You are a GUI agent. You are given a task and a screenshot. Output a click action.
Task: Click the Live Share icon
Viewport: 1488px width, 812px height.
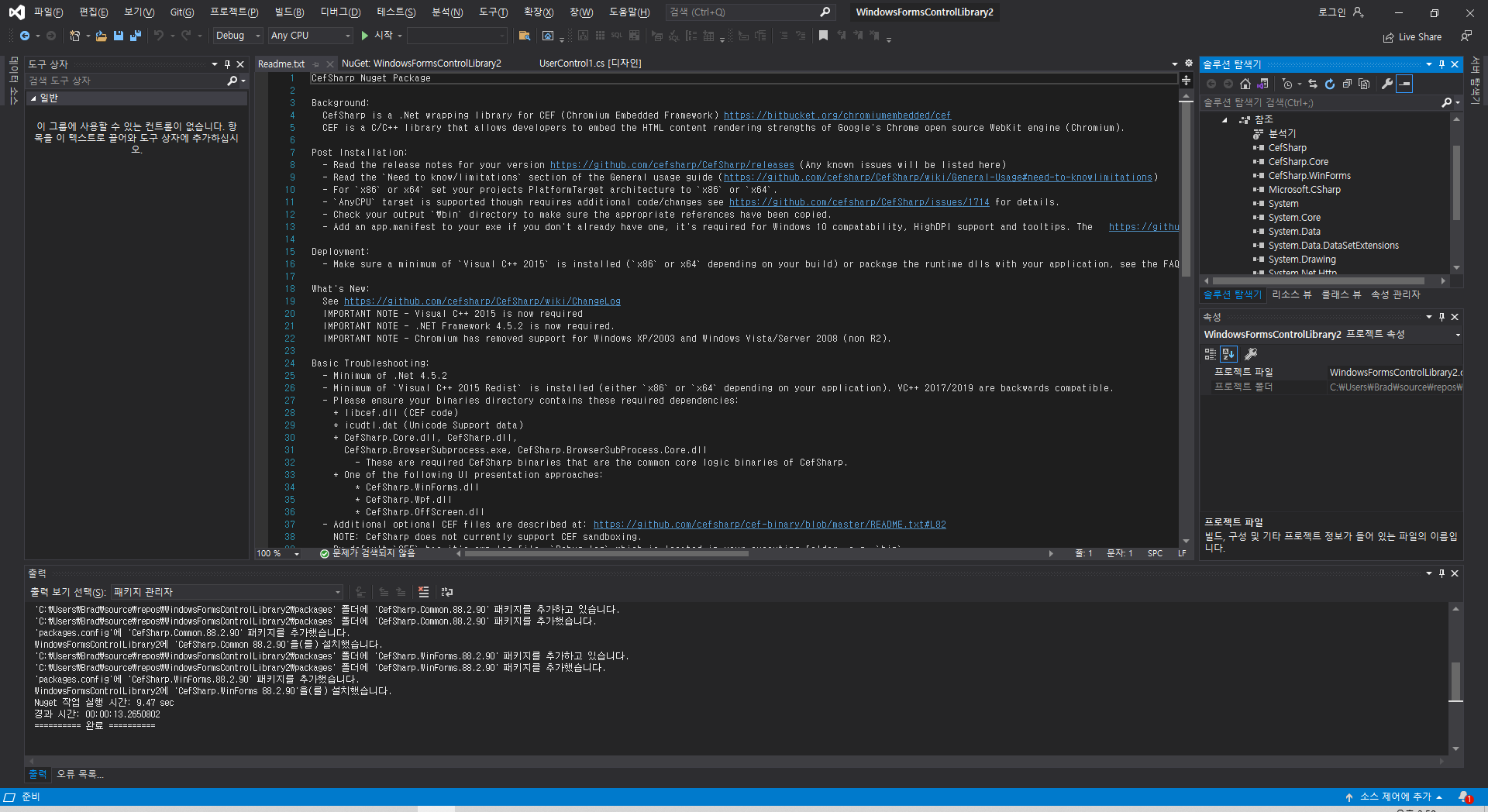(1388, 37)
